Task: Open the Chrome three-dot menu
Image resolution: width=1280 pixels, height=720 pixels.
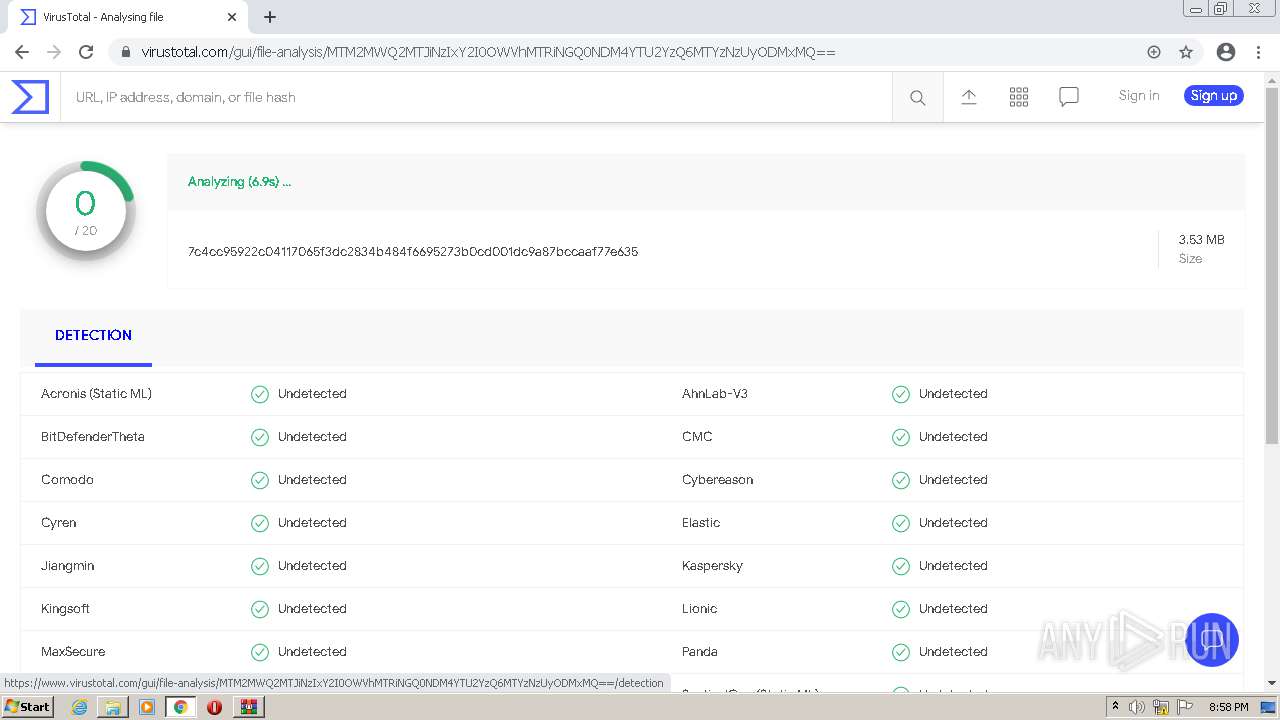Action: tap(1257, 52)
